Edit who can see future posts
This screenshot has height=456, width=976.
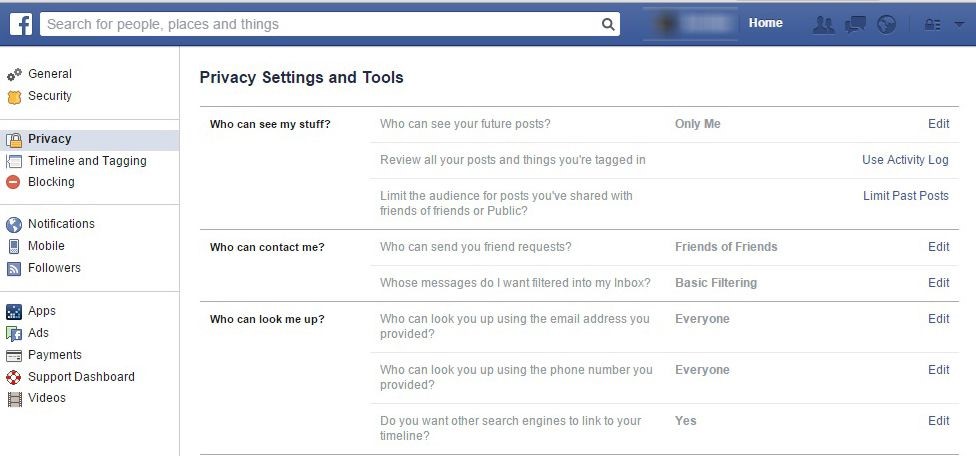tap(939, 124)
